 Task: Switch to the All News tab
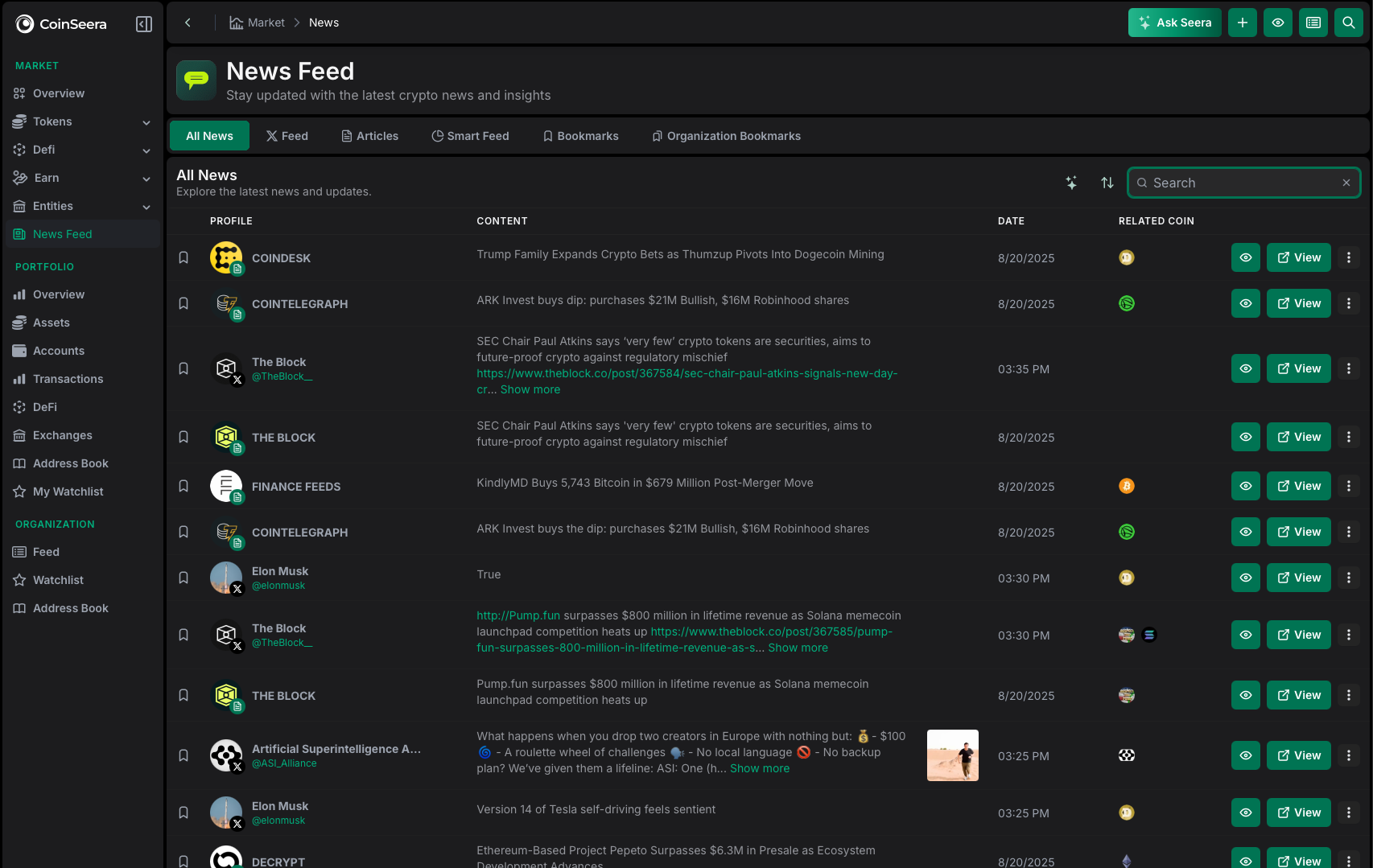209,136
